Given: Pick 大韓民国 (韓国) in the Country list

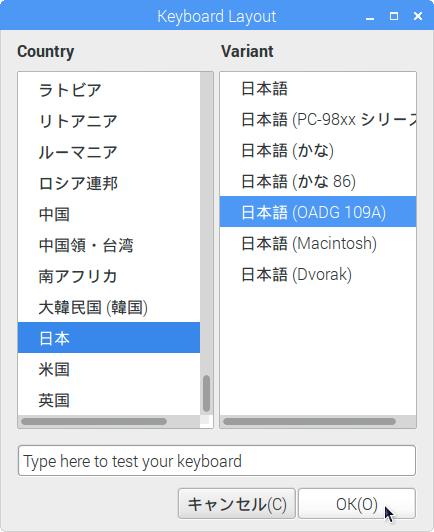Looking at the screenshot, I should click(x=109, y=307).
